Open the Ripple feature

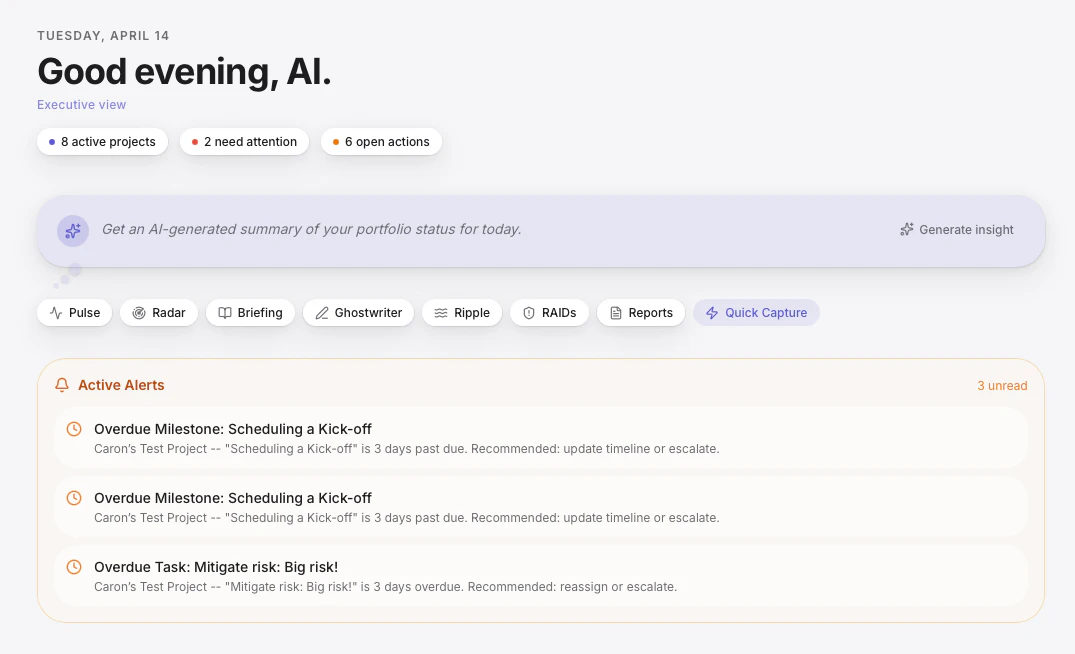point(461,312)
